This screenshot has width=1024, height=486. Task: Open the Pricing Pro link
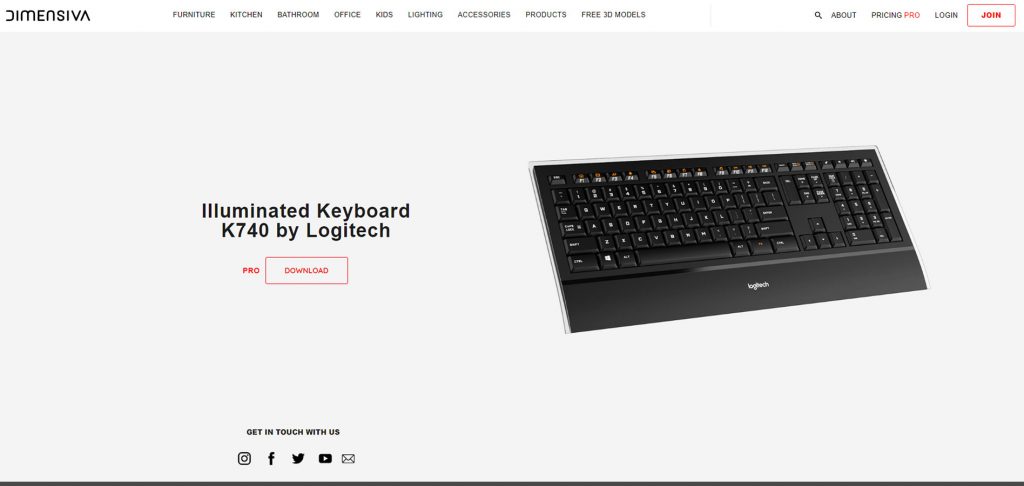895,15
